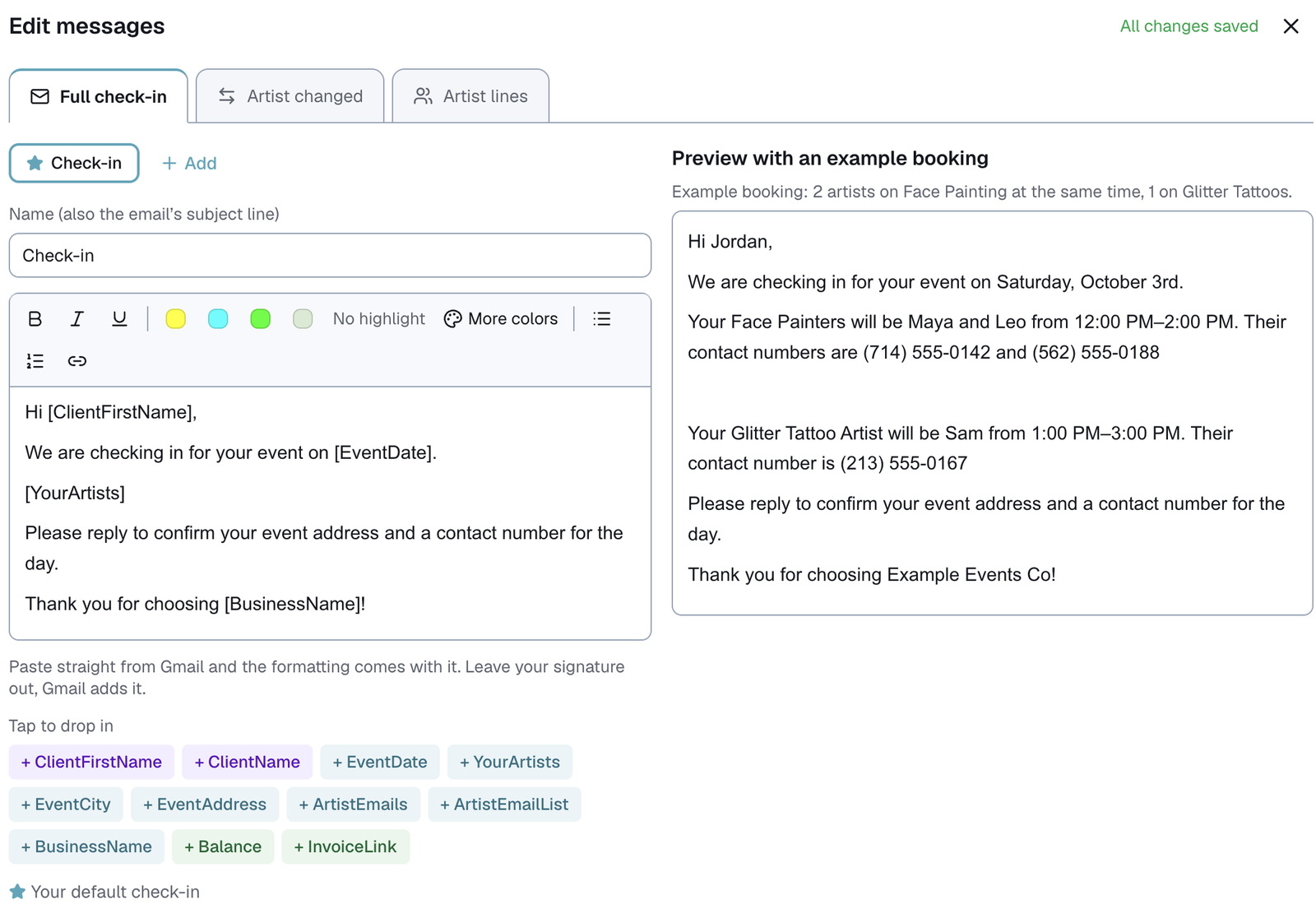Insert a bulleted list
1316x904 pixels.
click(x=602, y=319)
